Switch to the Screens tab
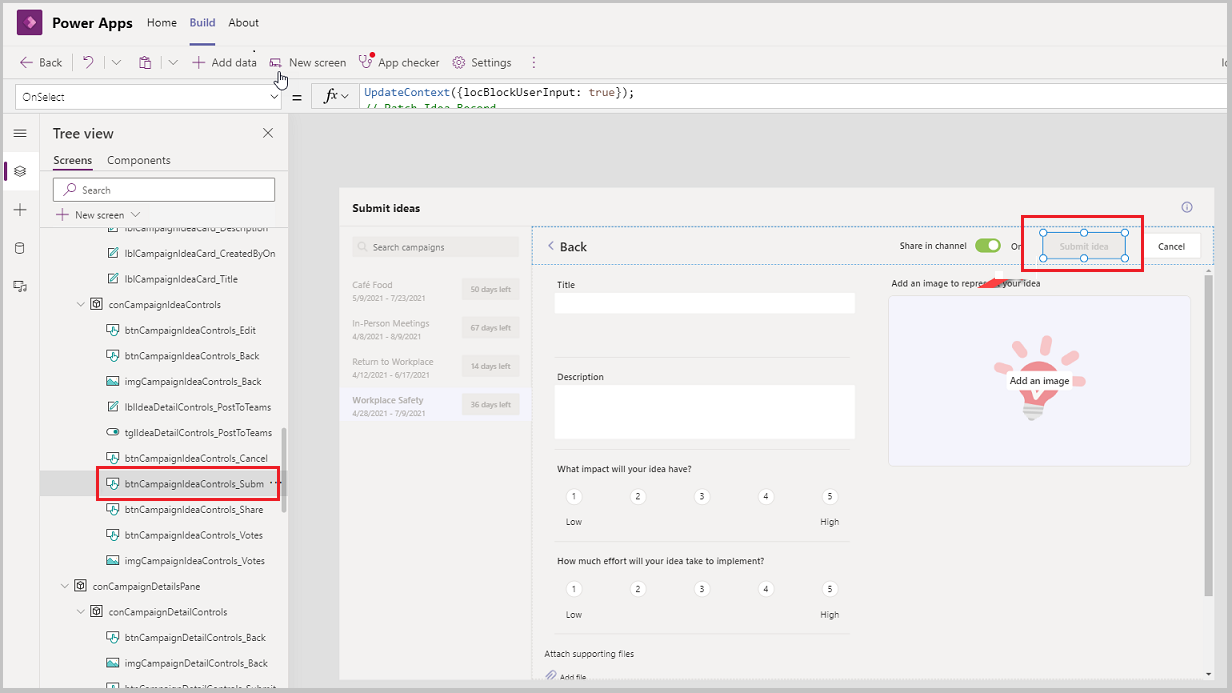 tap(72, 160)
